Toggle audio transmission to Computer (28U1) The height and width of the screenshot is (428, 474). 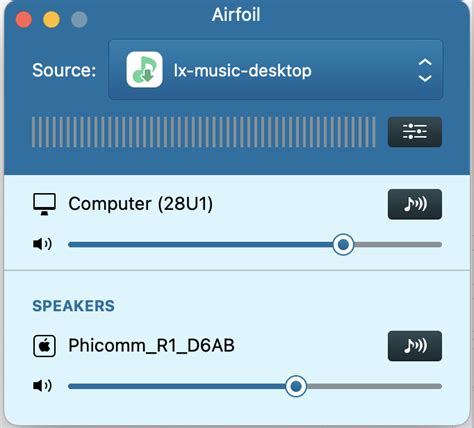(x=415, y=204)
